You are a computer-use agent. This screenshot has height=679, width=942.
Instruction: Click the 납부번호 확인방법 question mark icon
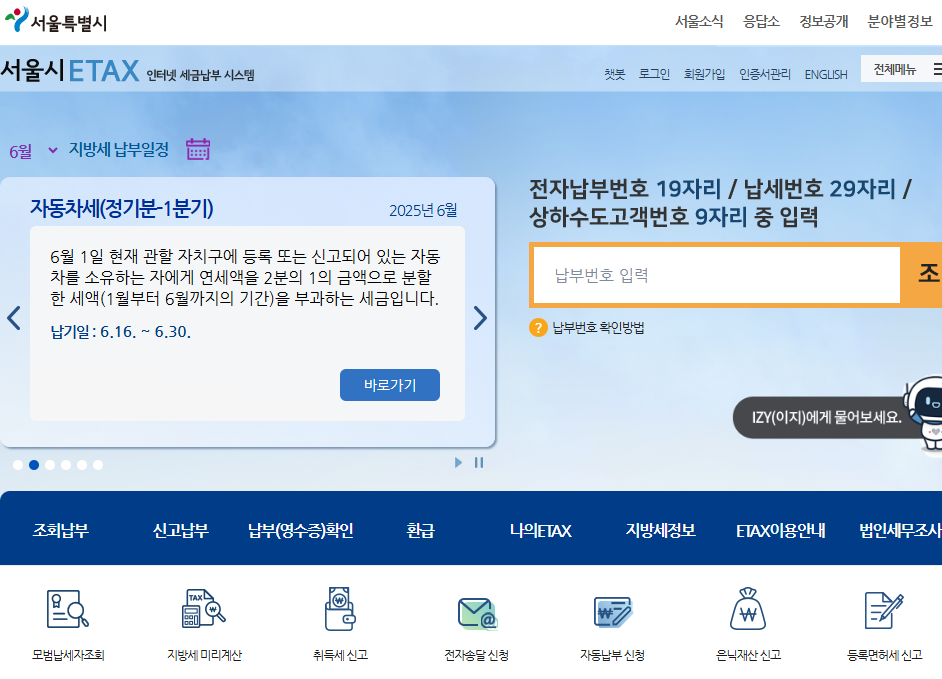pyautogui.click(x=538, y=327)
